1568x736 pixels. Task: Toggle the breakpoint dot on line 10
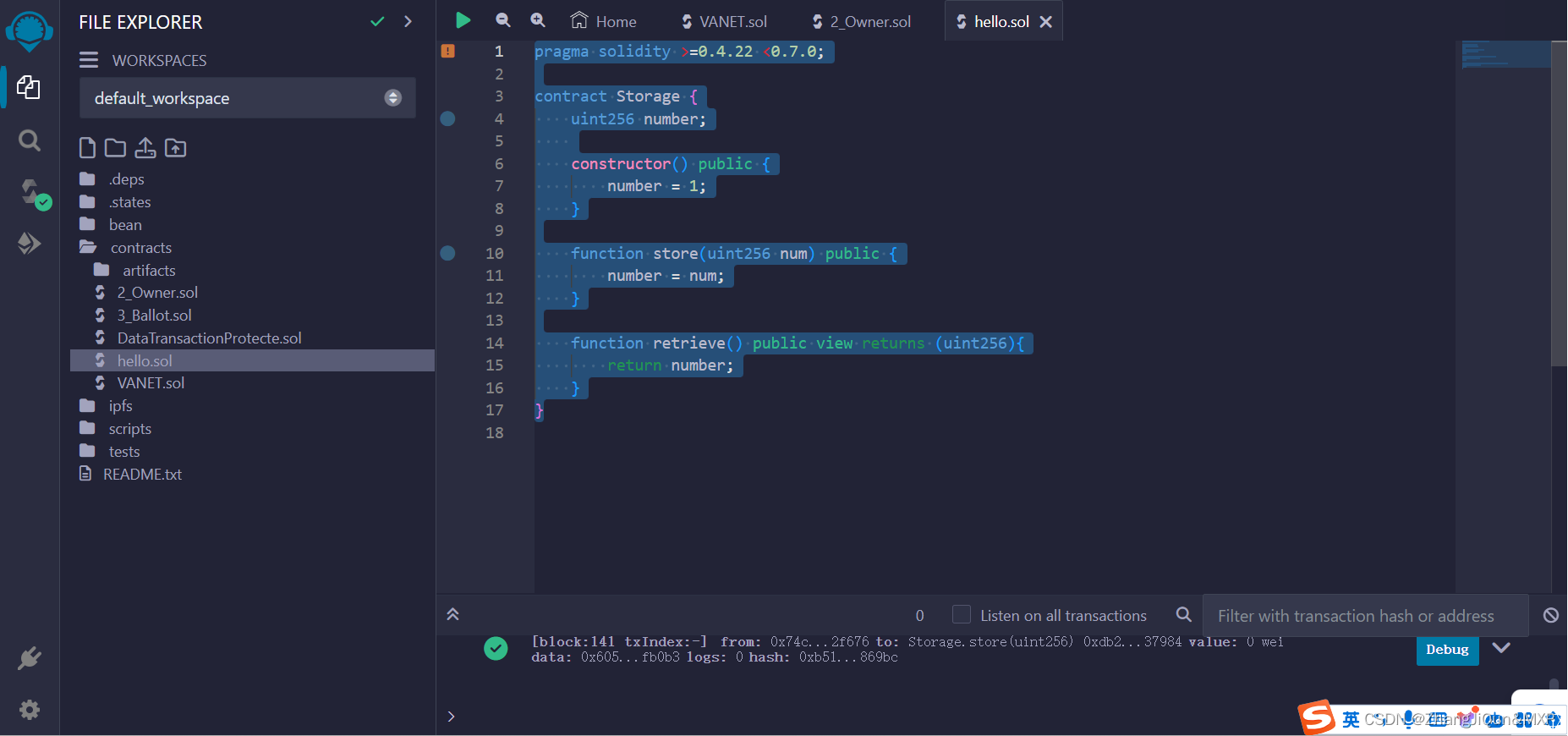(448, 253)
